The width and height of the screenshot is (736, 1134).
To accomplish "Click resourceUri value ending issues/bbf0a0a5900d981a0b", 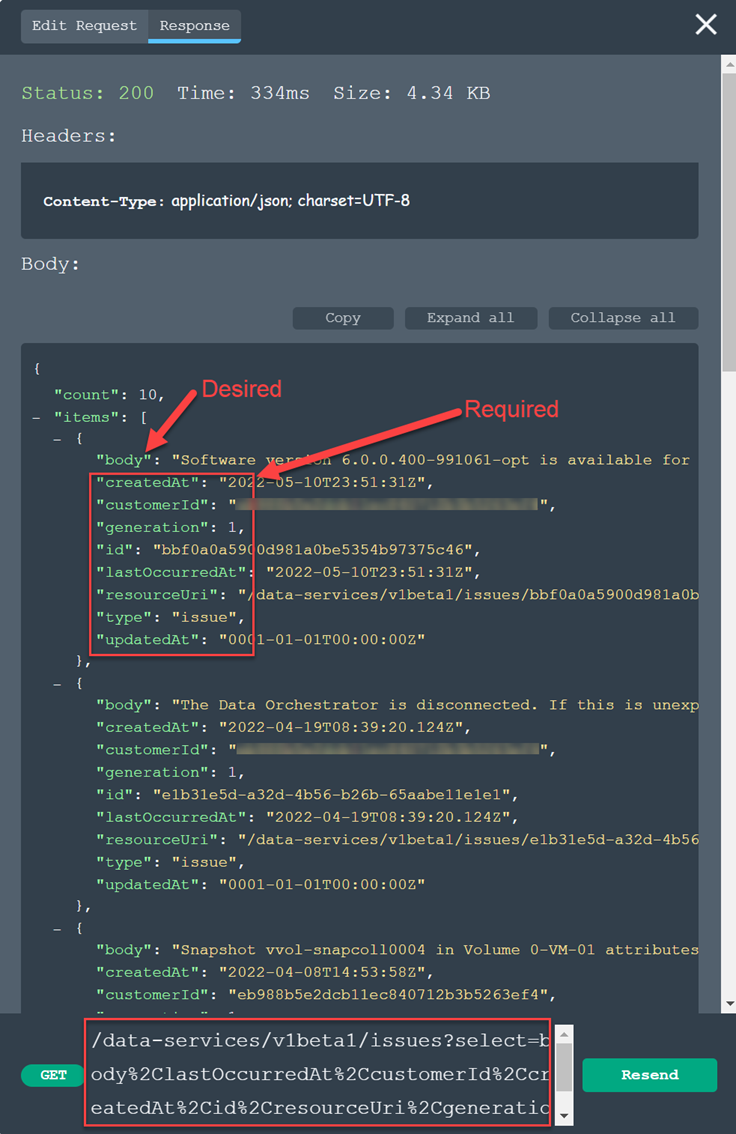I will click(468, 594).
